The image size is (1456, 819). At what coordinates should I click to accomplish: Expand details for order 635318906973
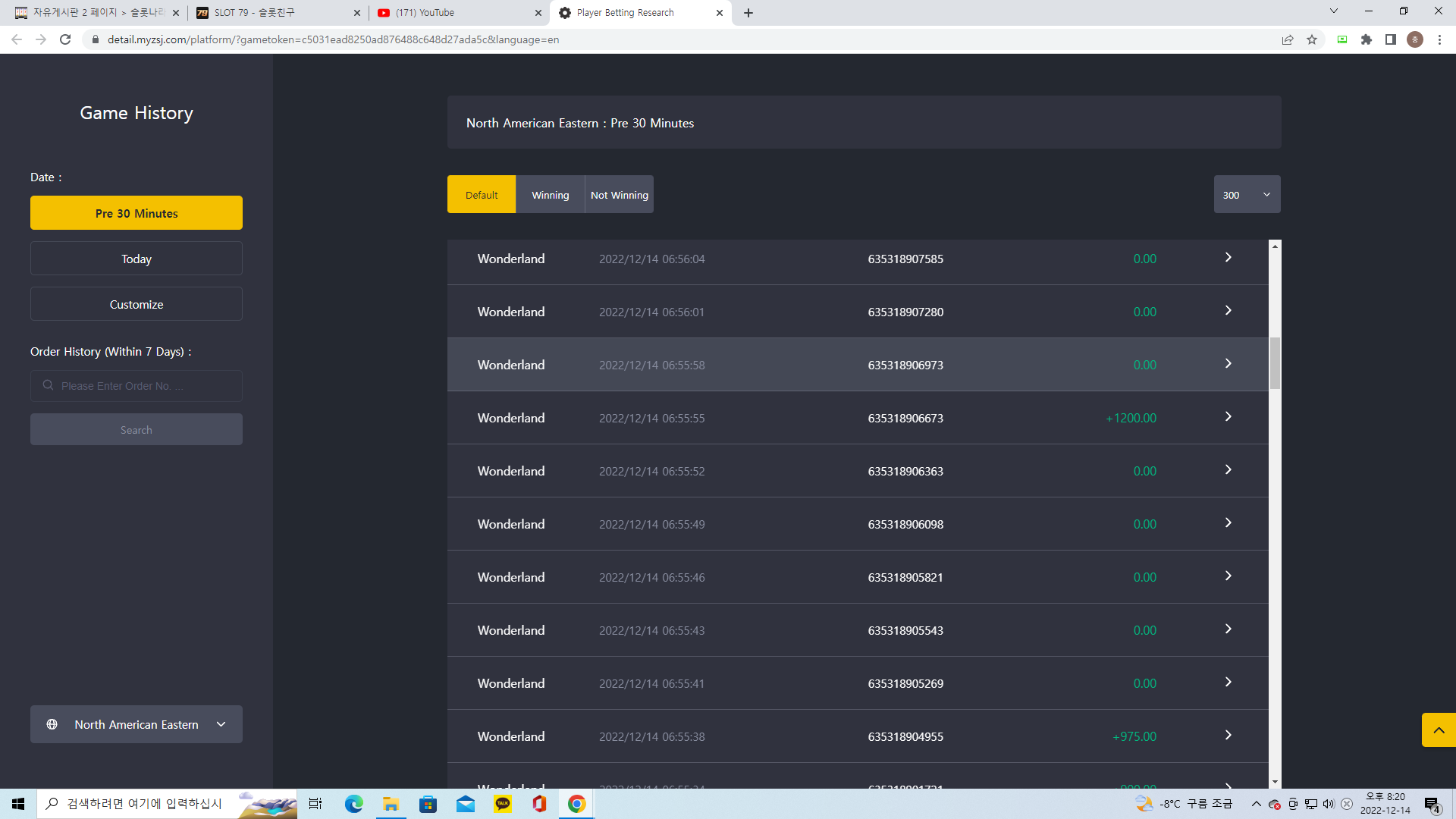click(1228, 364)
